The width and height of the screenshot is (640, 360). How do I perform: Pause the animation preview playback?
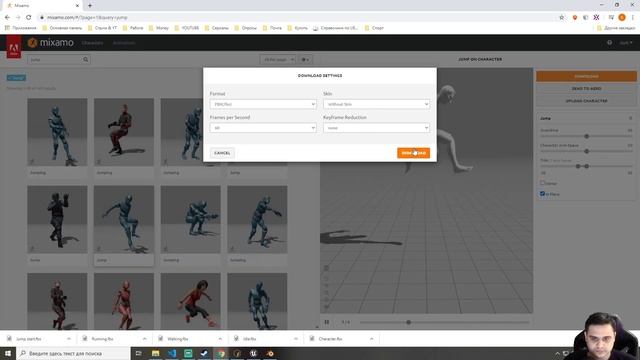(x=327, y=322)
